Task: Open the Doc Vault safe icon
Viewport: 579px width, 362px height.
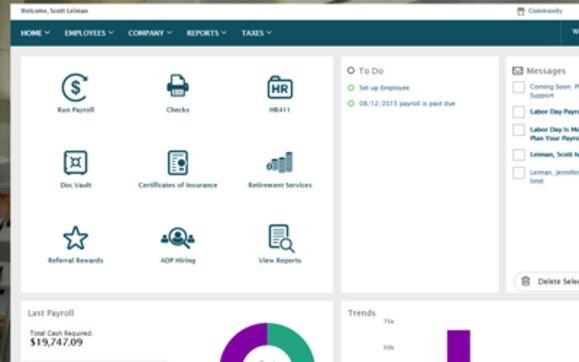Action: [x=75, y=163]
